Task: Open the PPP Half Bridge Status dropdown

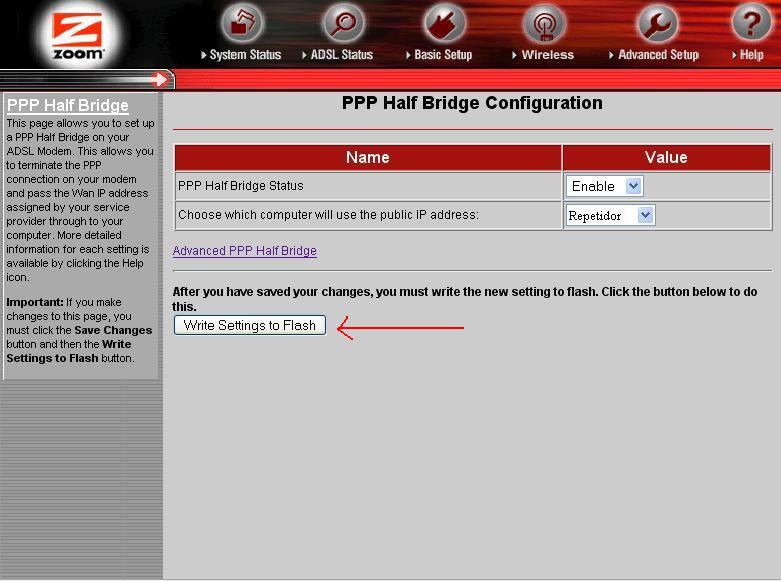Action: [x=605, y=186]
